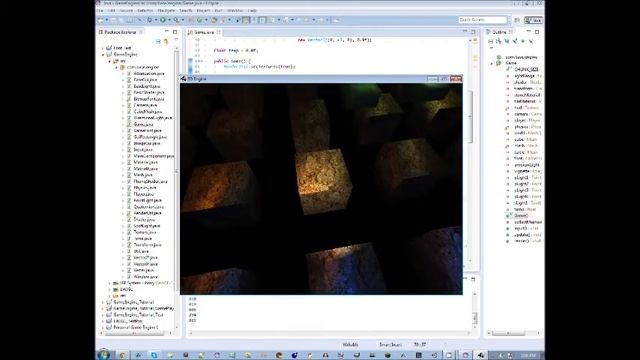
Task: Launch Debug using the bug toolbar icon
Action: click(150, 20)
